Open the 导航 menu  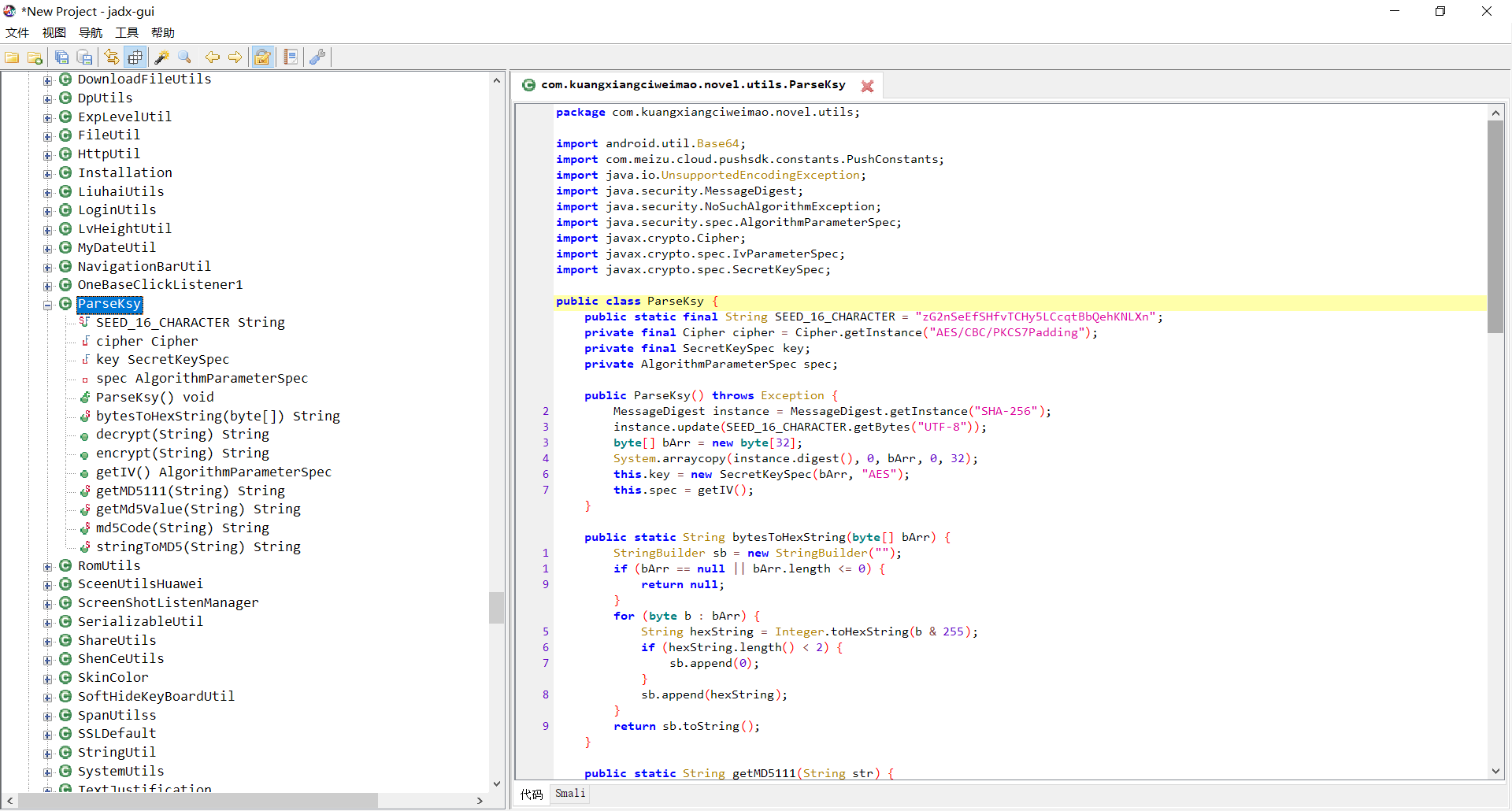91,33
